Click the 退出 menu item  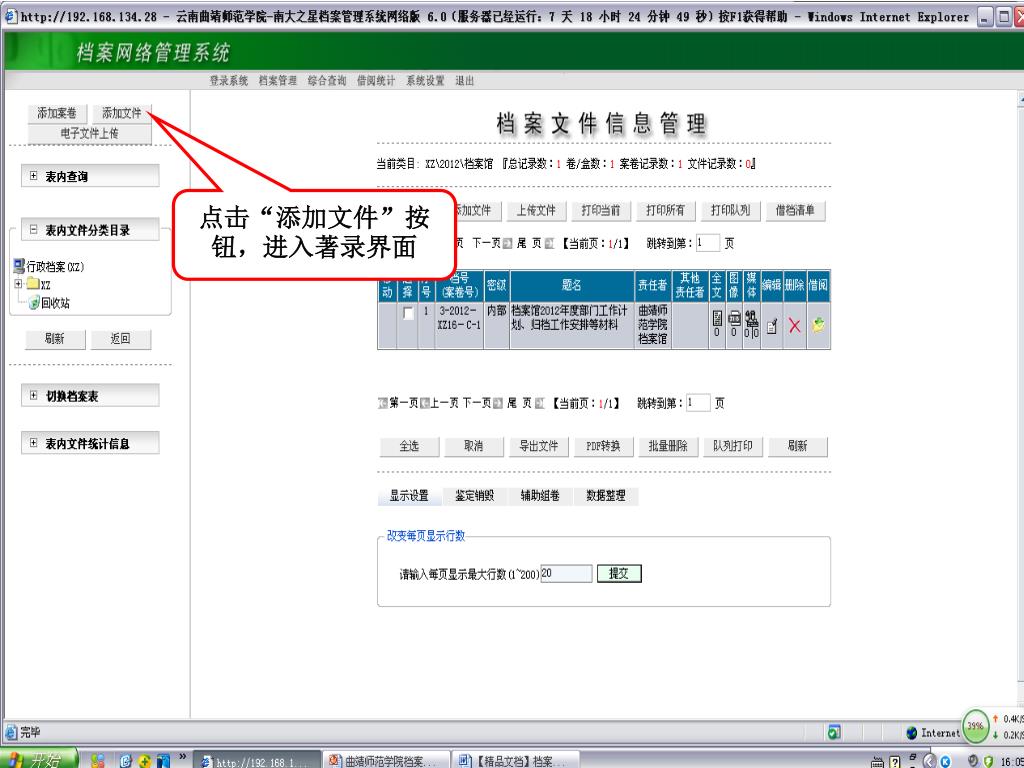464,80
